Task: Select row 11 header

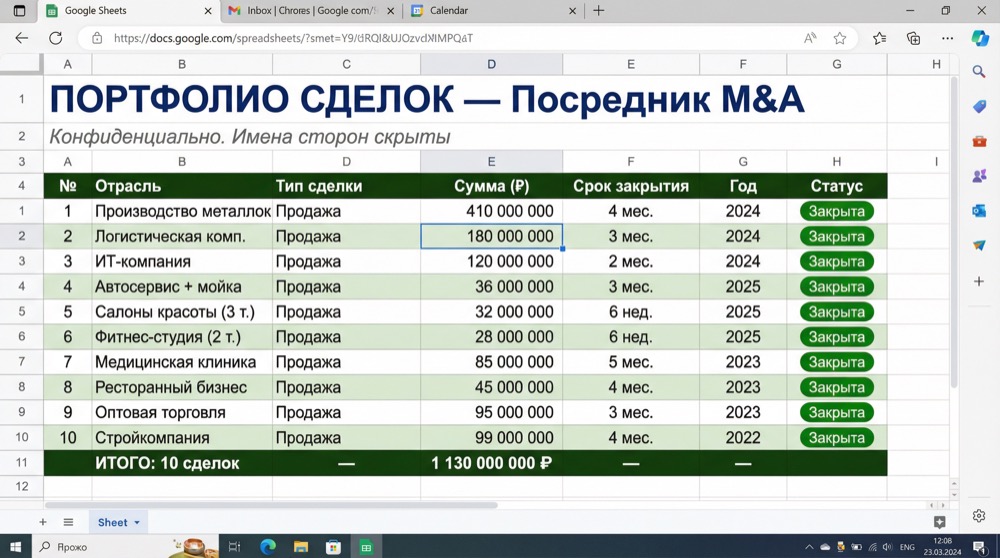Action: [22, 462]
